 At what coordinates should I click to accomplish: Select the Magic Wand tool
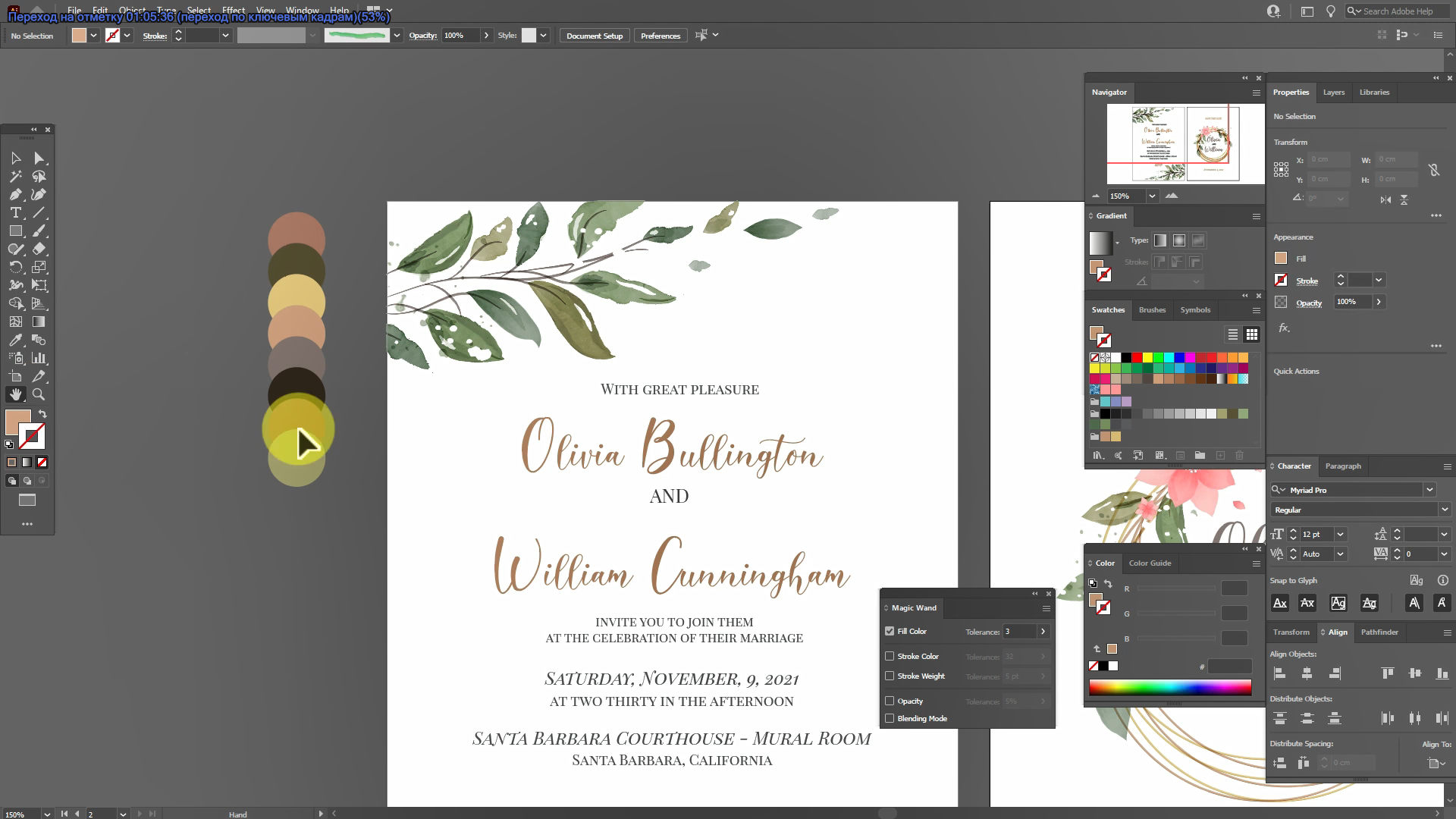[x=15, y=177]
